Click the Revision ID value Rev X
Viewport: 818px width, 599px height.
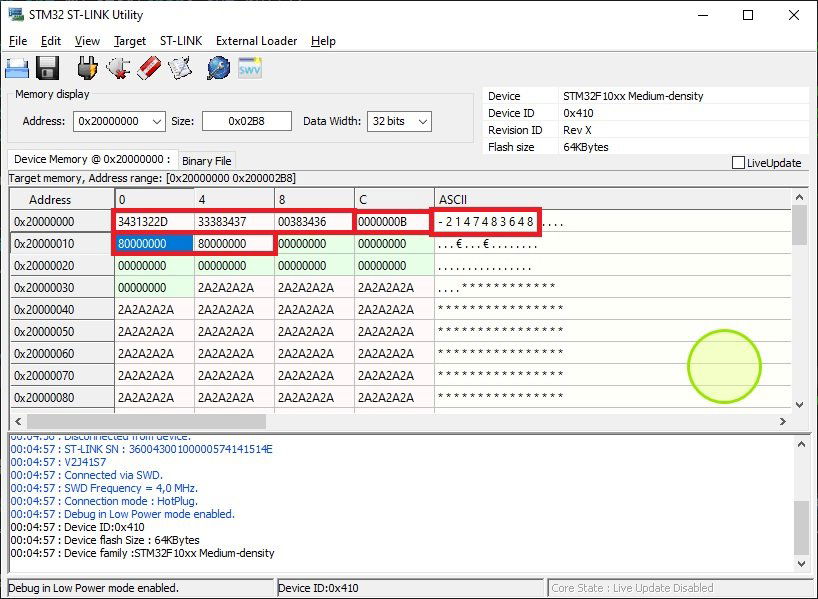point(577,130)
